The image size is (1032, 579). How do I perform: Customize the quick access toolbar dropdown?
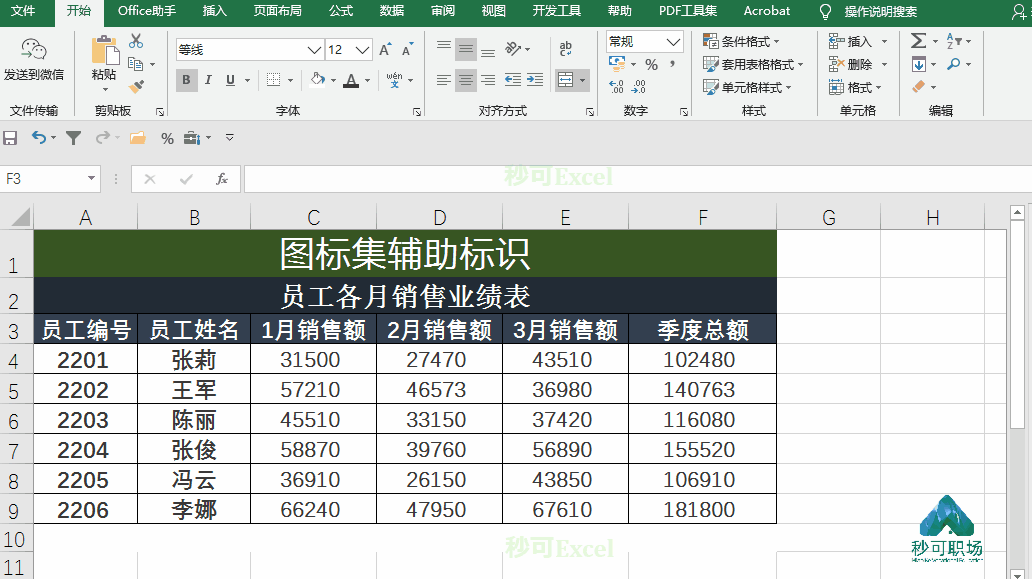(230, 138)
